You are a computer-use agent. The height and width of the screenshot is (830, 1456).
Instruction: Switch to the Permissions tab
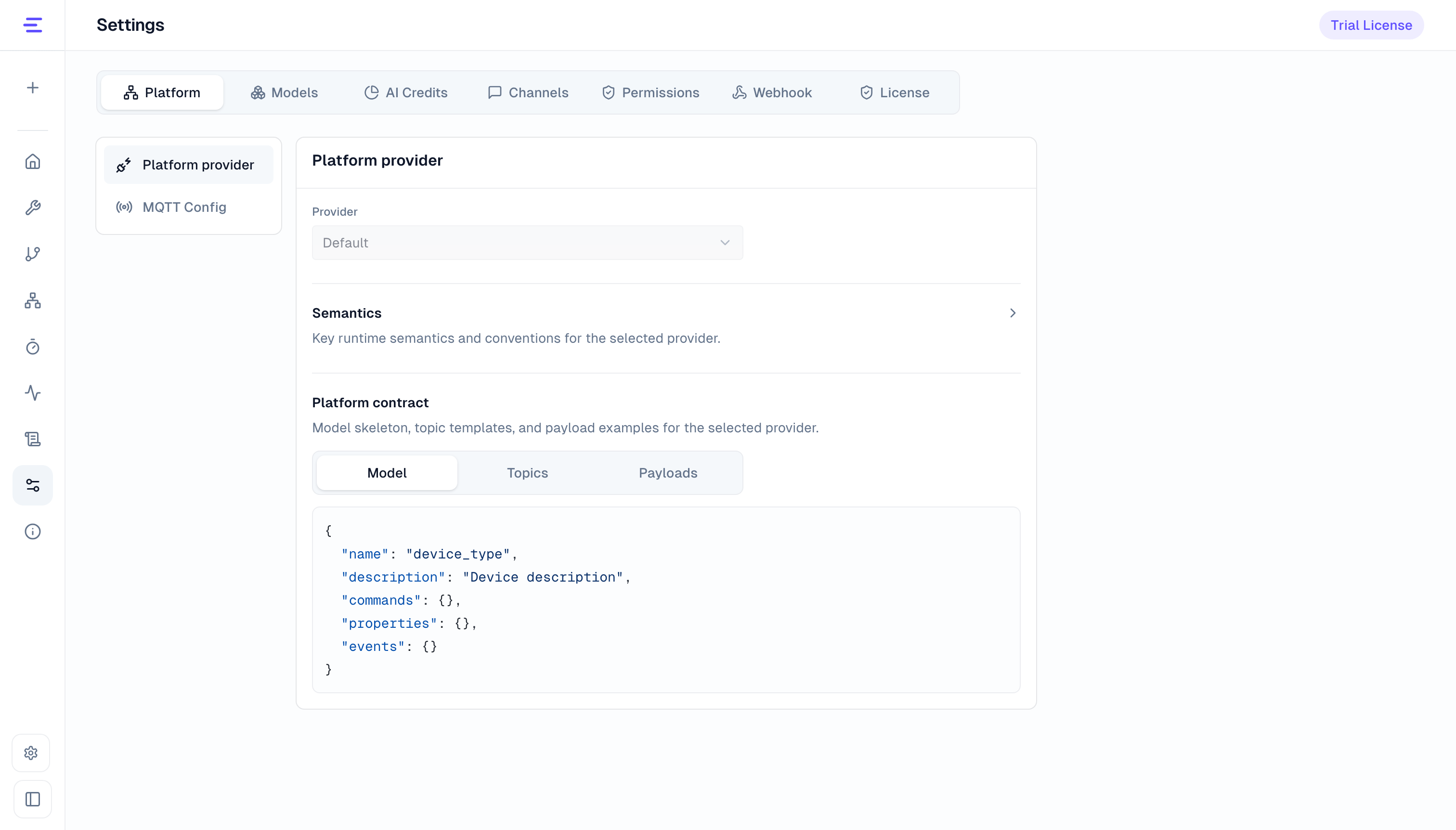[650, 92]
